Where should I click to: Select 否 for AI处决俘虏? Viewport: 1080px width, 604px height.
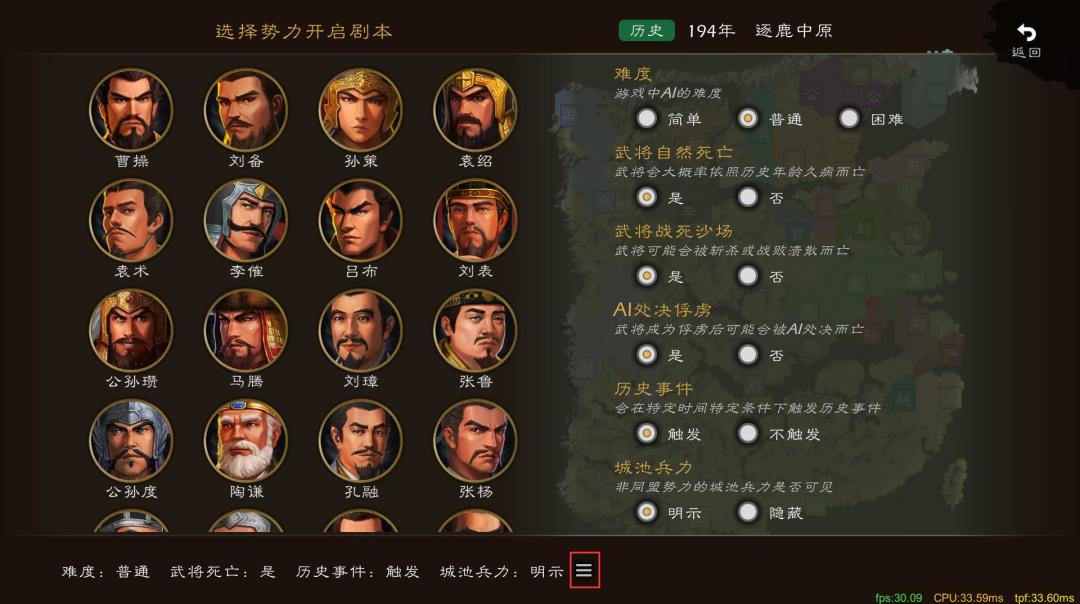pyautogui.click(x=748, y=355)
